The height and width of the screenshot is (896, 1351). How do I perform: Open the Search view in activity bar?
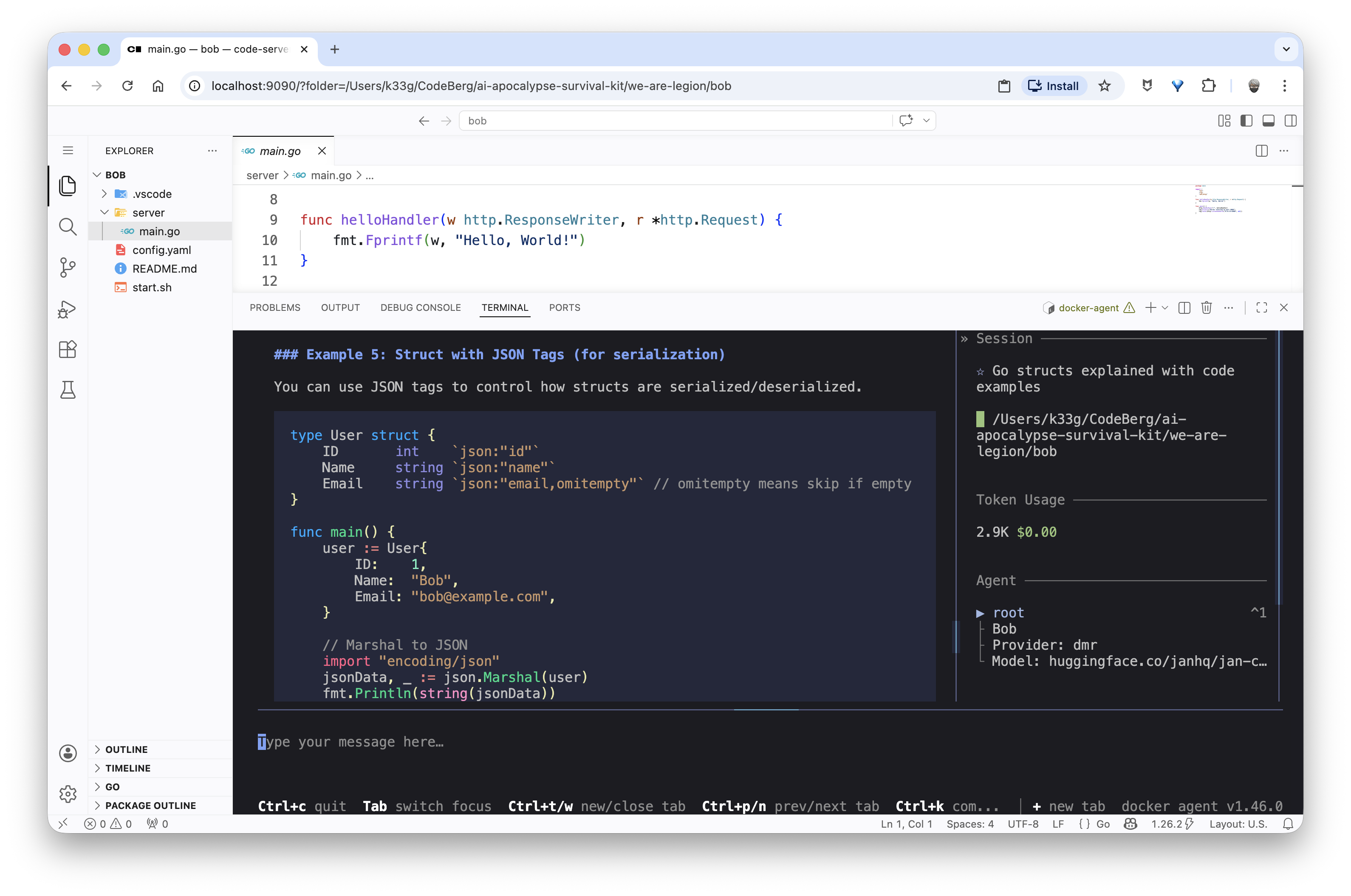pos(68,227)
